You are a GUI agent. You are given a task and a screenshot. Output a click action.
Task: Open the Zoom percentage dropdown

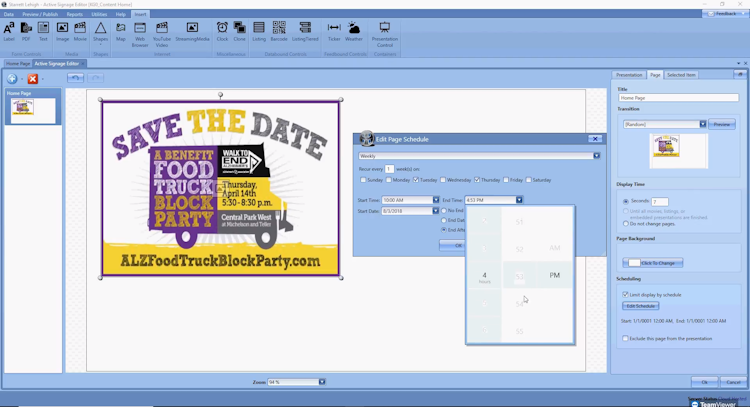(x=322, y=382)
